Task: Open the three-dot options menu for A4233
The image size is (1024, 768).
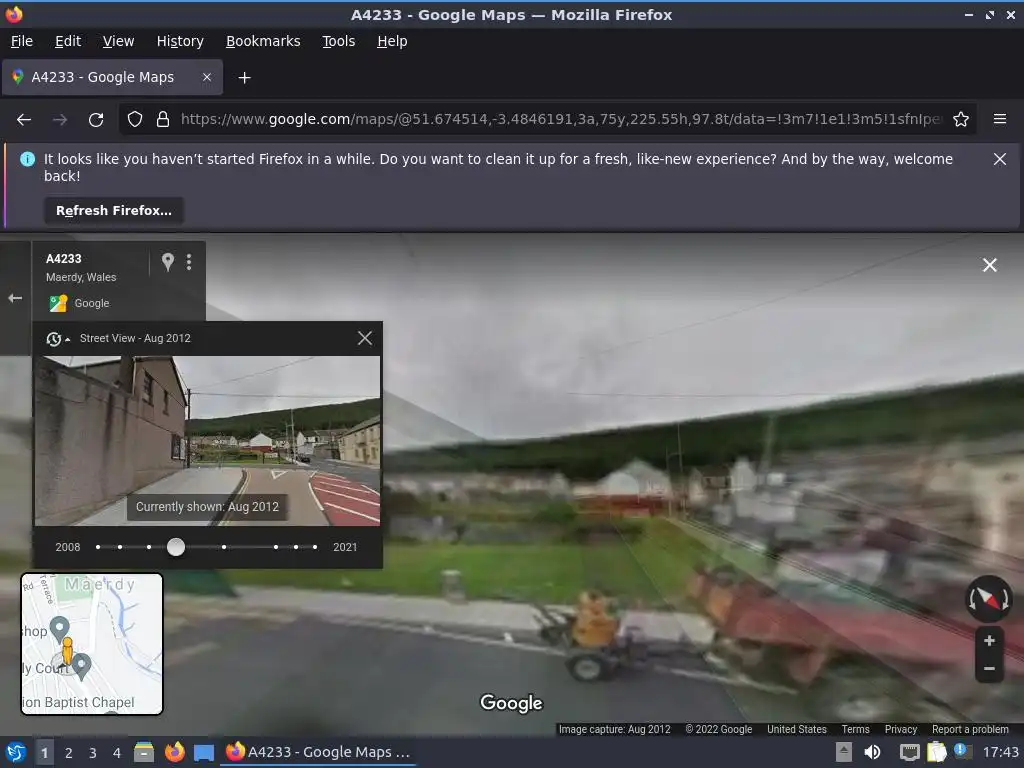Action: 189,262
